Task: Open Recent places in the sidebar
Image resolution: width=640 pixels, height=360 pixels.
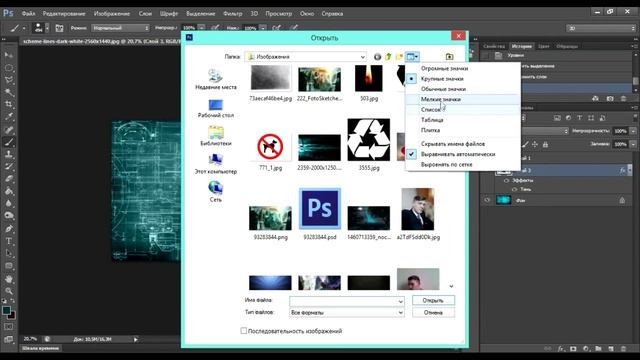Action: (216, 79)
